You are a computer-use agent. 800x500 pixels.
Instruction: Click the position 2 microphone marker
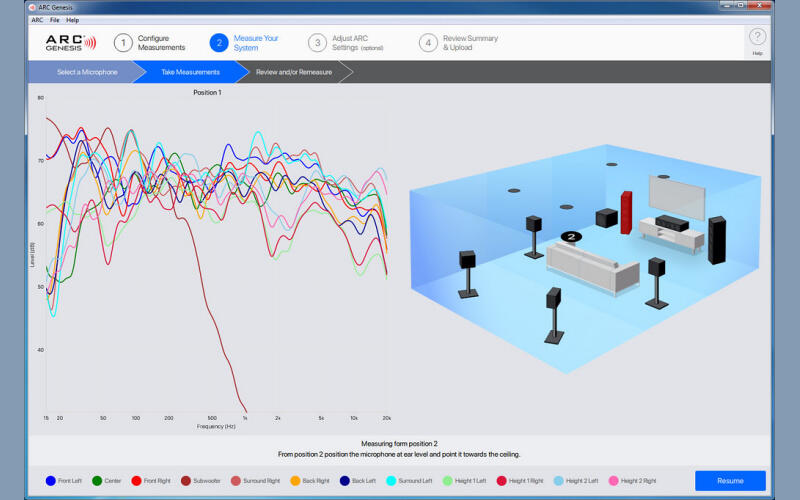(570, 237)
